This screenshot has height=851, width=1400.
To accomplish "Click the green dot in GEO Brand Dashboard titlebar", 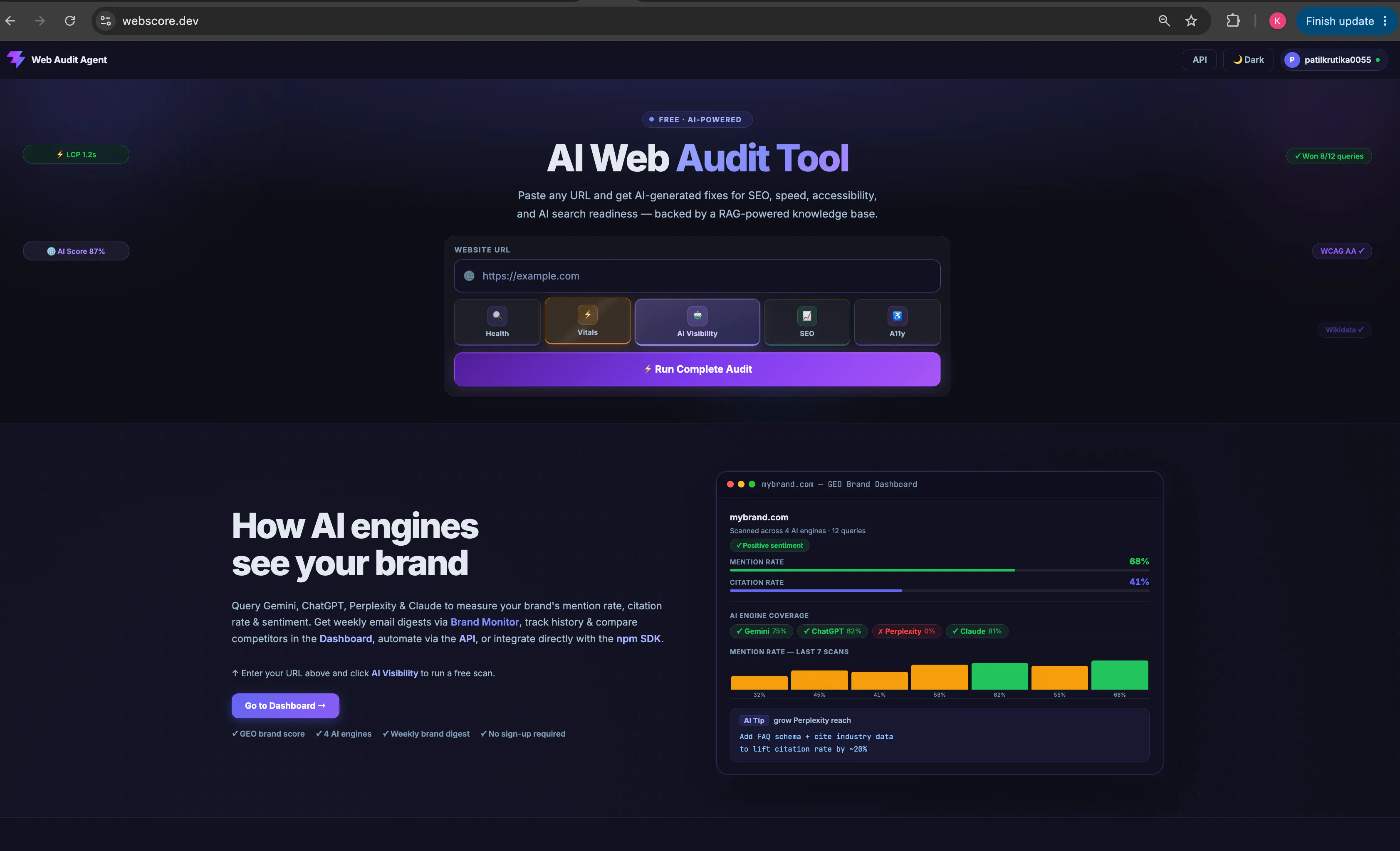I will (752, 484).
